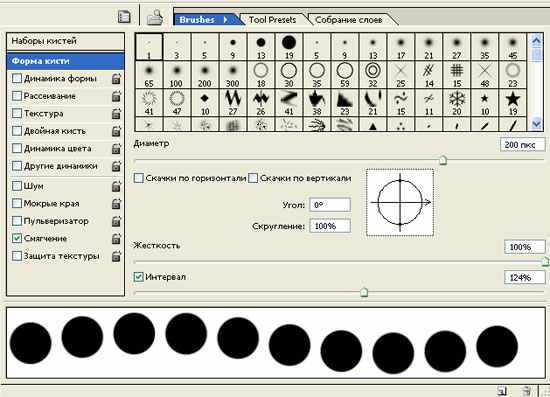
Task: Click the Угол angle field
Action: point(330,205)
